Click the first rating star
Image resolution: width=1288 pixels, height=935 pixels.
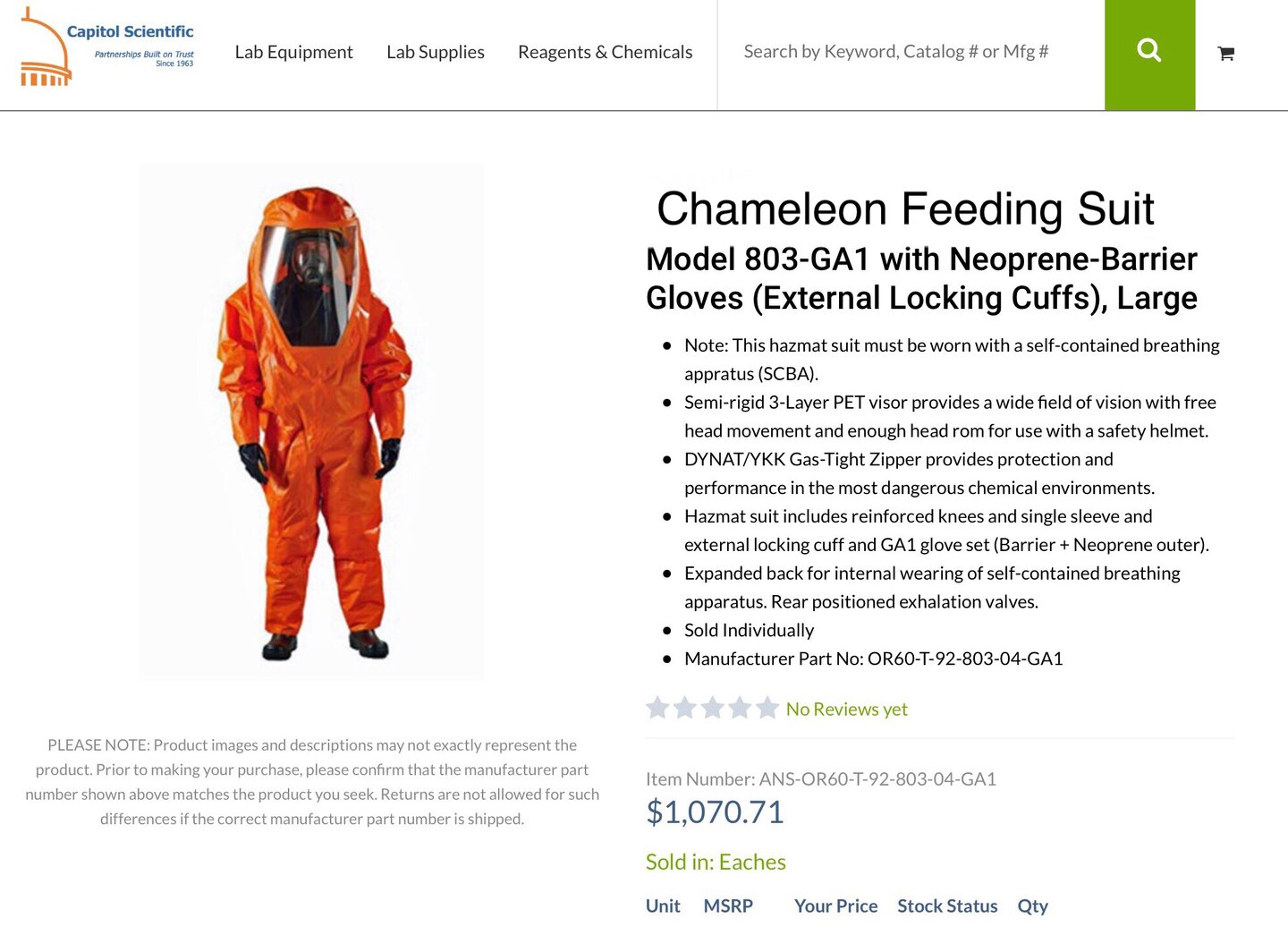click(x=657, y=709)
